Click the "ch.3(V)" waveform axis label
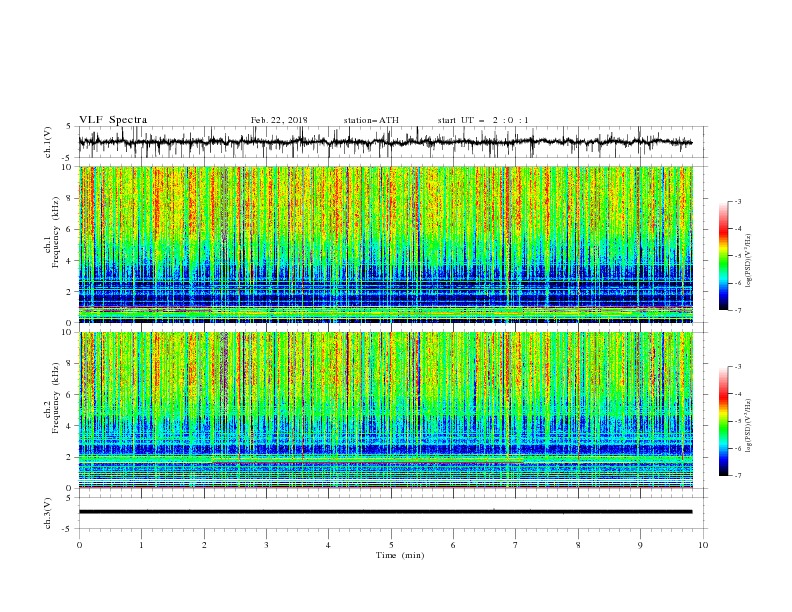 (48, 513)
